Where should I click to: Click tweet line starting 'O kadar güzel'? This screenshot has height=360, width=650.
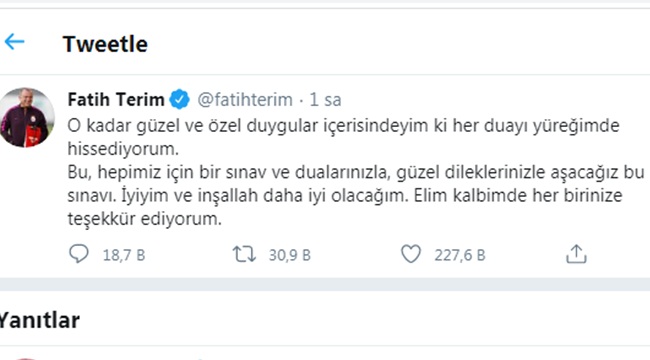pos(344,126)
